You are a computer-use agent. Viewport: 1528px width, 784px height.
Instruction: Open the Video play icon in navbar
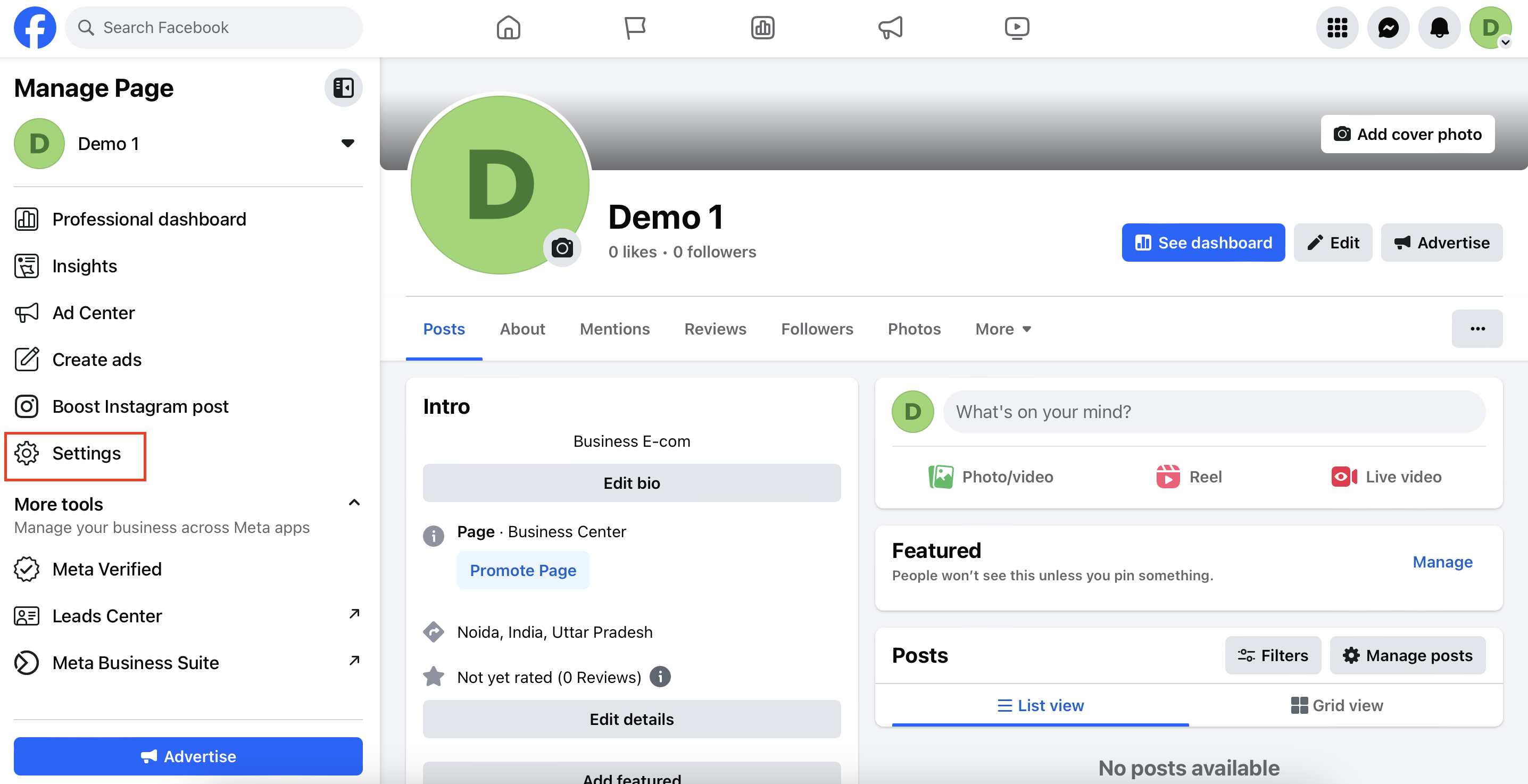pos(1017,27)
